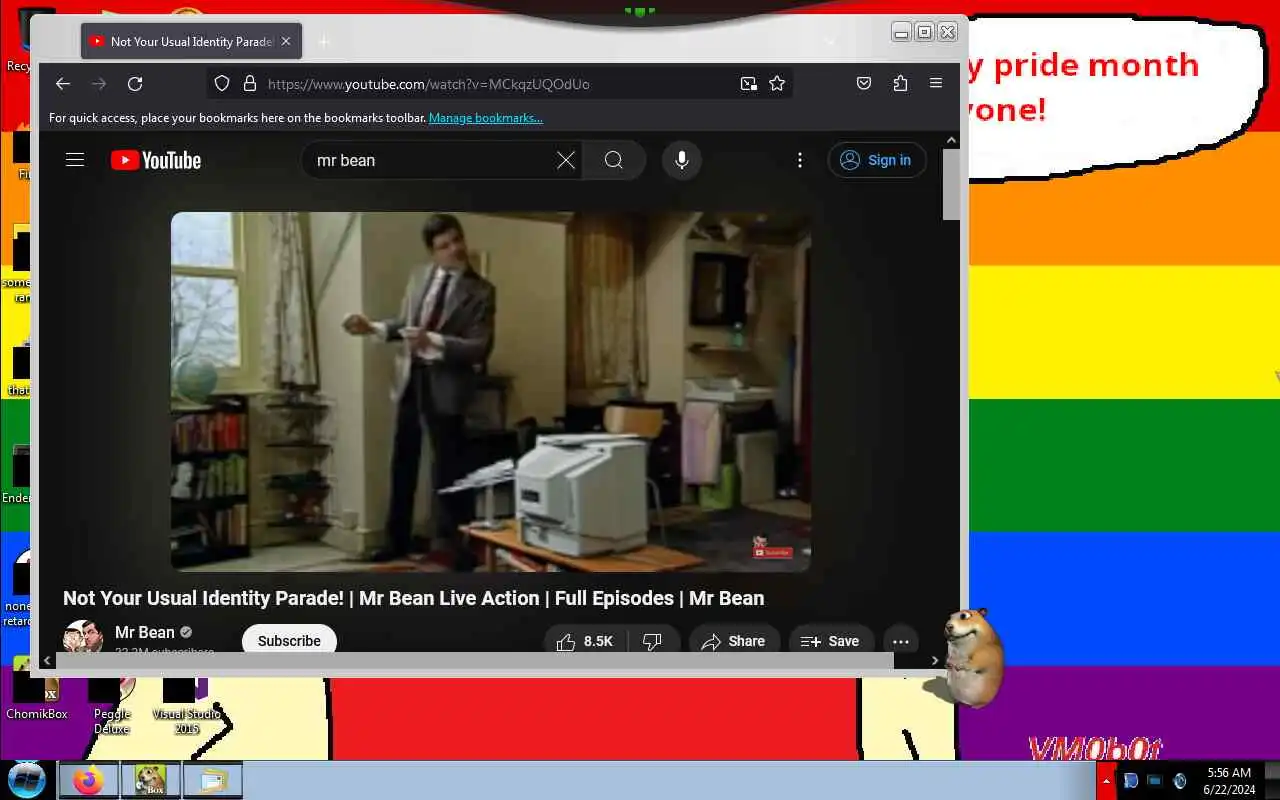Screen dimensions: 1280x800
Task: Close the Not Your Usual Identity Parade tab
Action: [286, 41]
